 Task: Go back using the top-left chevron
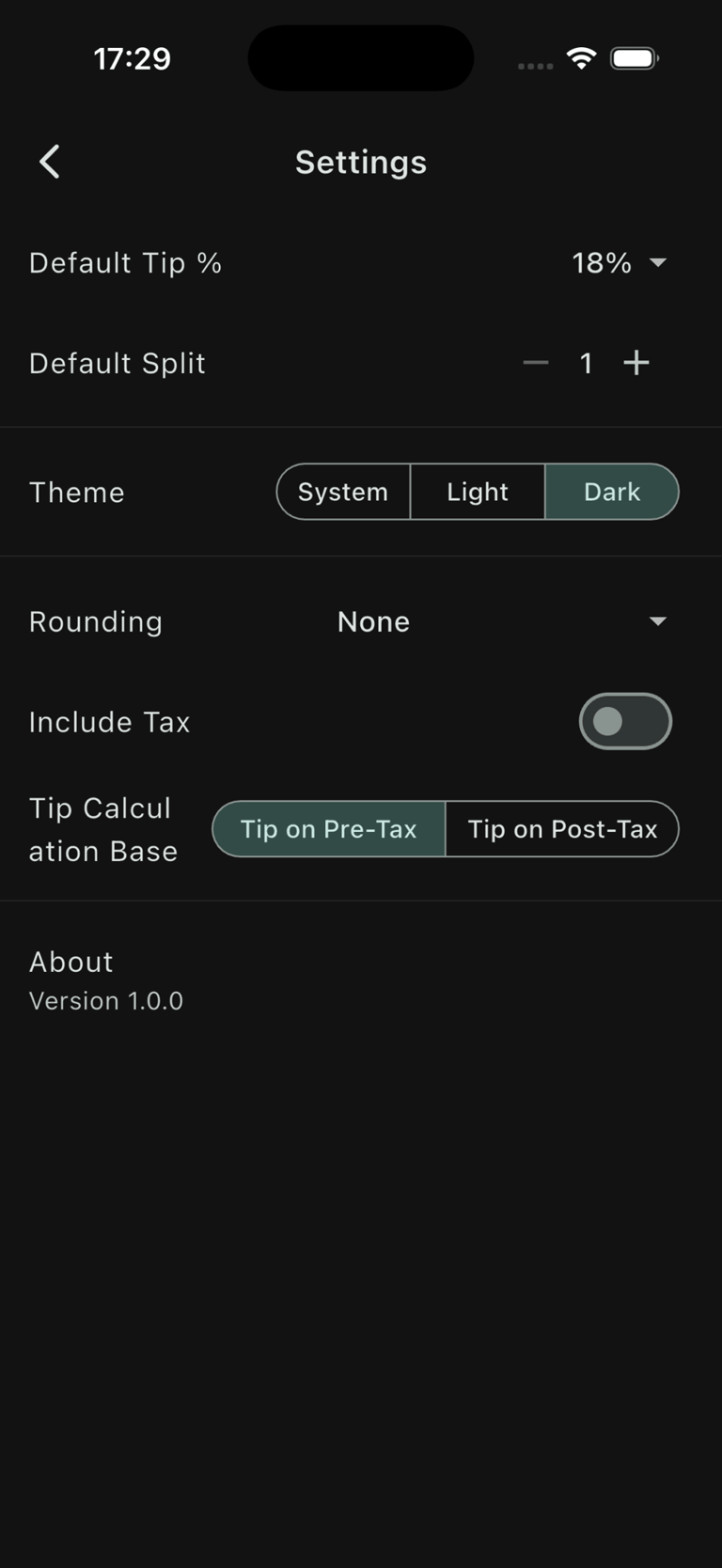coord(50,162)
